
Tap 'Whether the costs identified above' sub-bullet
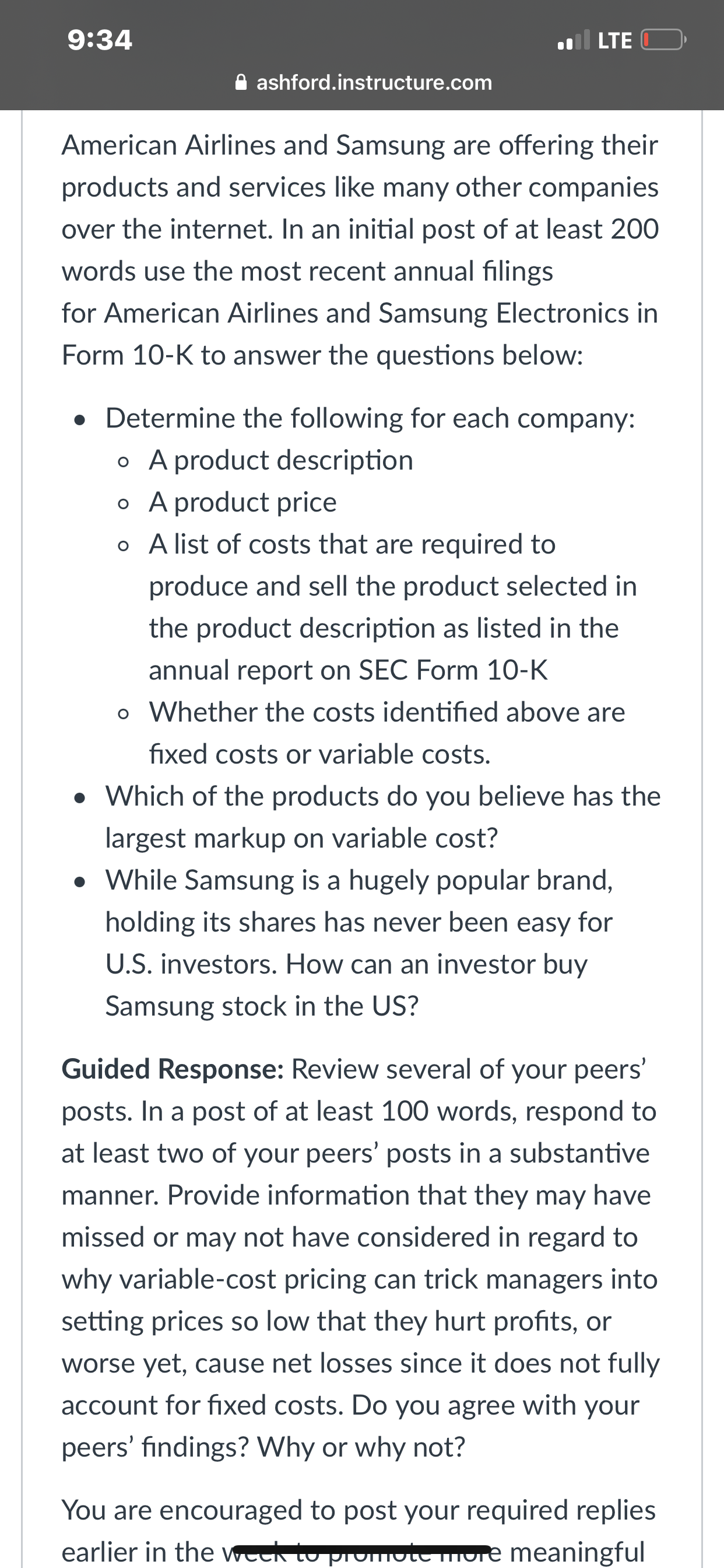387,733
